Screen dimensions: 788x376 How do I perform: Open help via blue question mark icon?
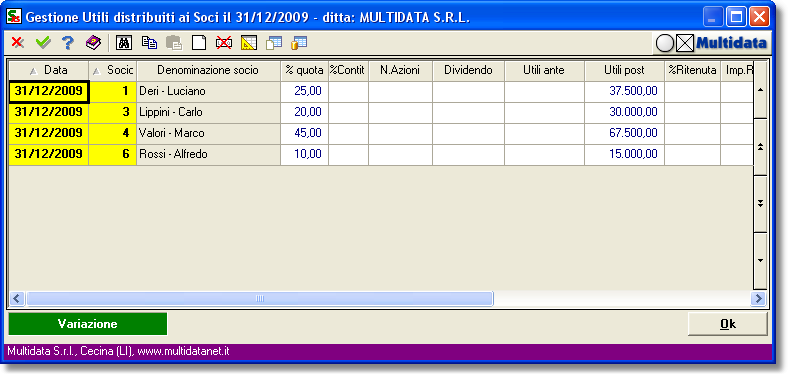pyautogui.click(x=68, y=43)
